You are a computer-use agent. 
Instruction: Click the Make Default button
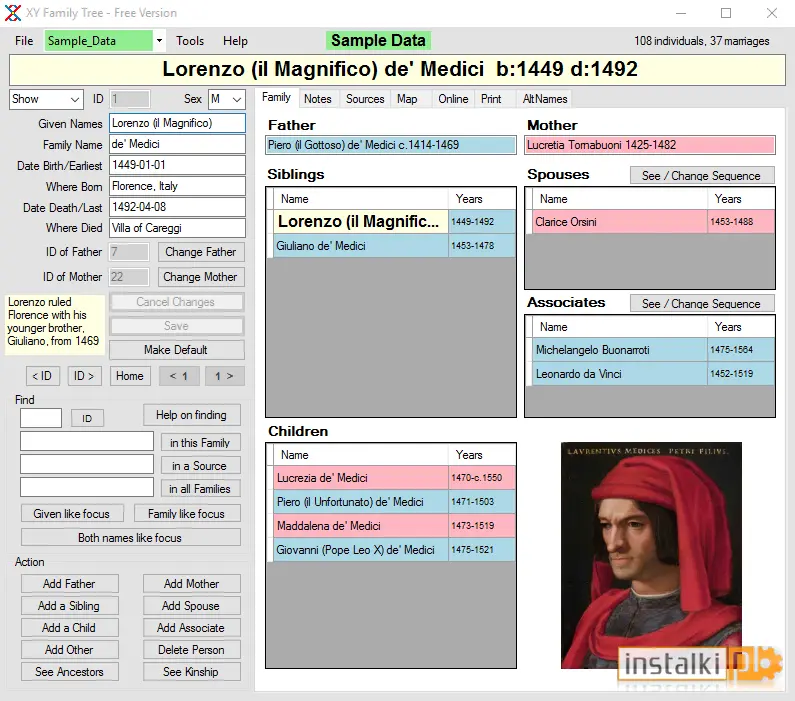pyautogui.click(x=176, y=350)
